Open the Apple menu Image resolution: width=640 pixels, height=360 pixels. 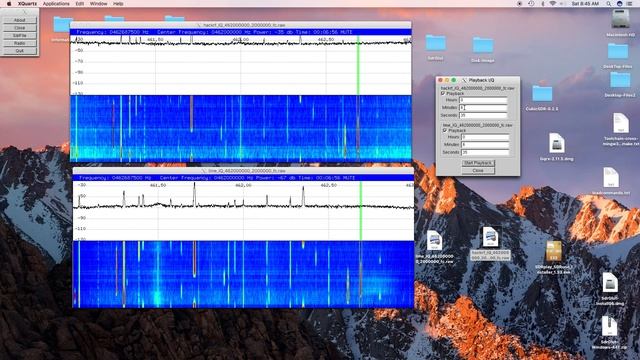tap(9, 3)
